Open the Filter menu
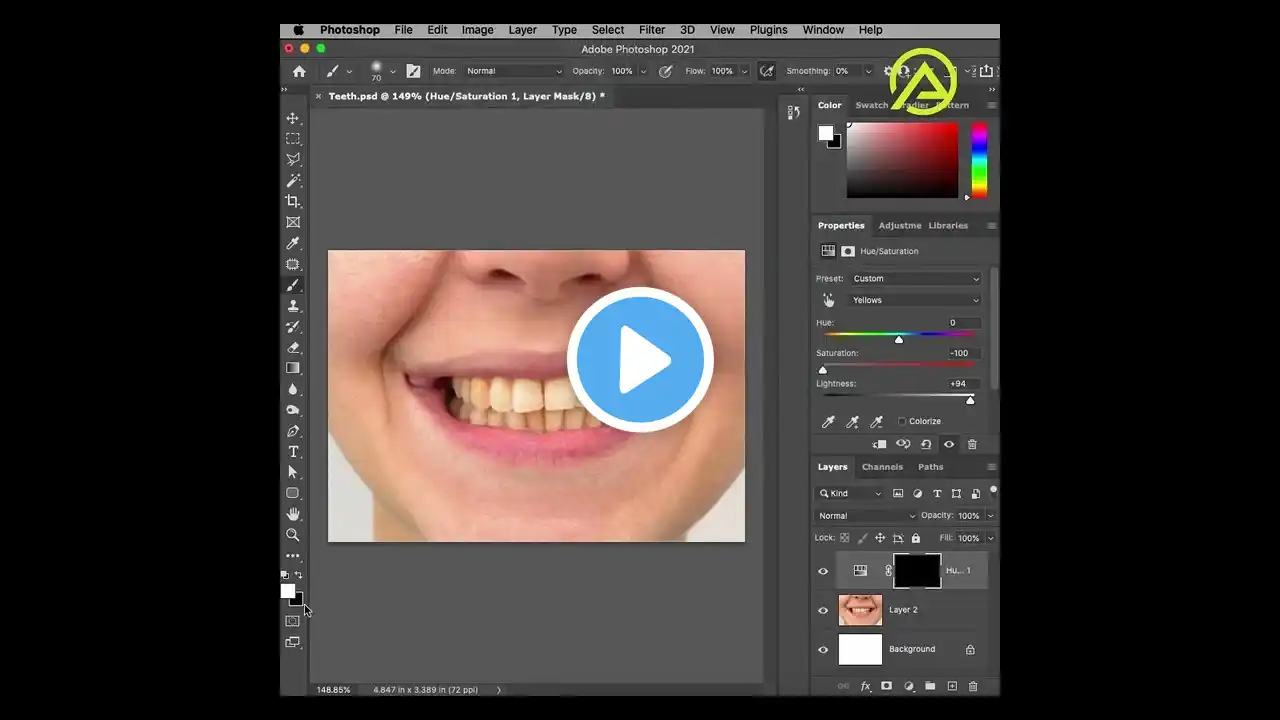Screen dimensions: 1280x720 coord(651,29)
